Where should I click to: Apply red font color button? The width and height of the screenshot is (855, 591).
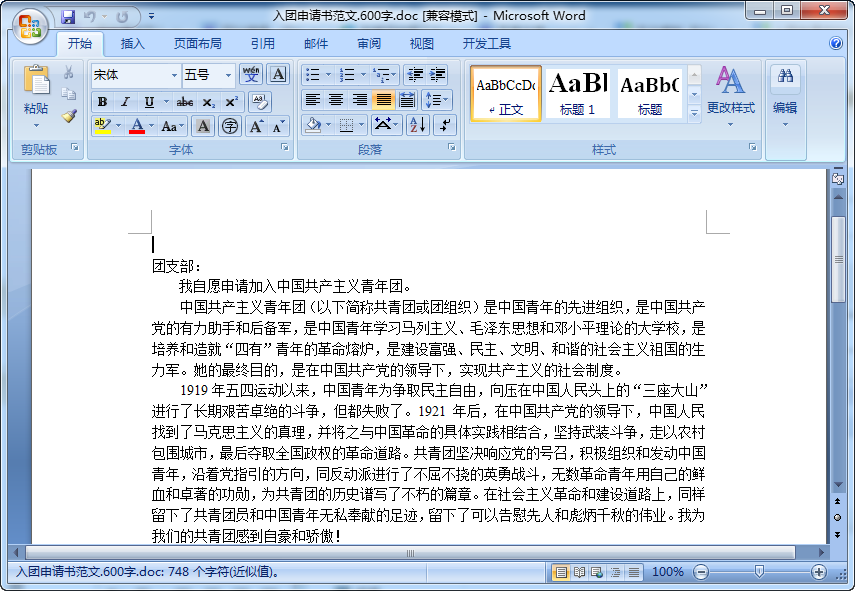(137, 126)
